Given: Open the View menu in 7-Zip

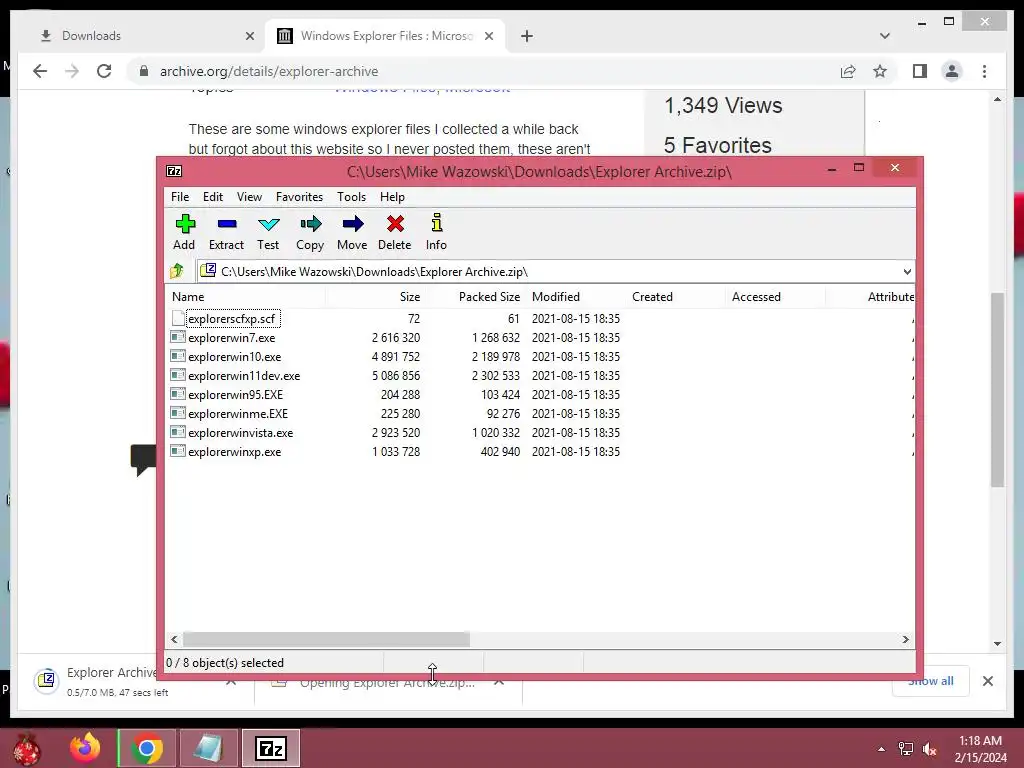Looking at the screenshot, I should click(249, 197).
